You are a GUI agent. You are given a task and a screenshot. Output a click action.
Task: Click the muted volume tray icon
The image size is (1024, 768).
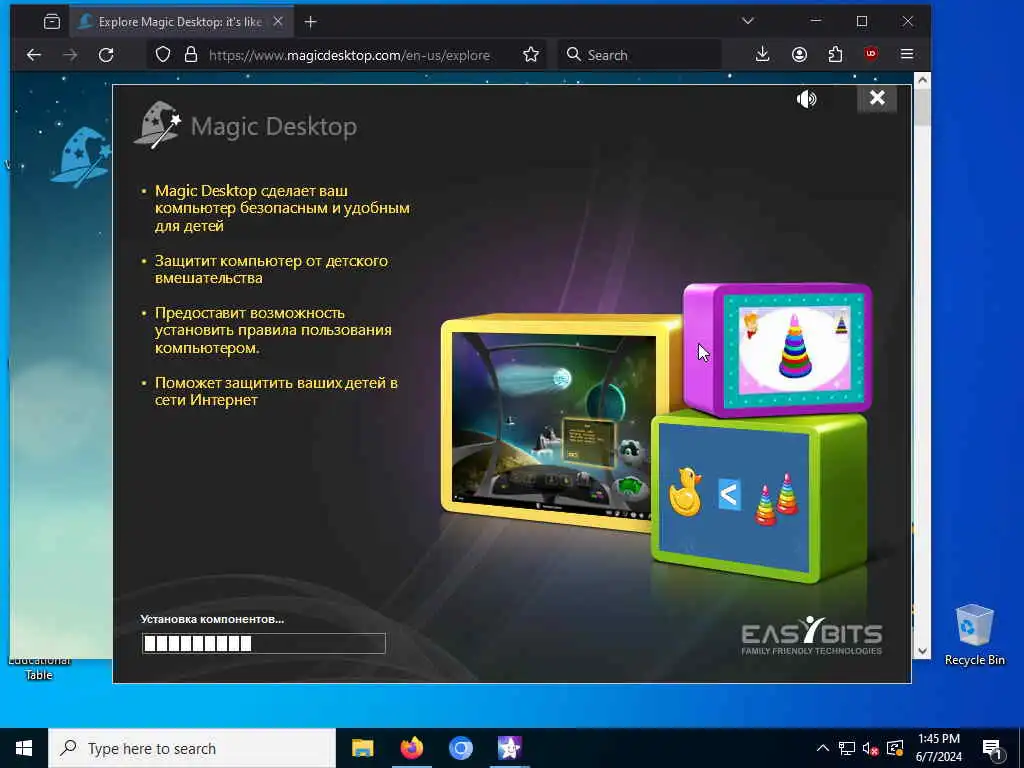click(871, 748)
